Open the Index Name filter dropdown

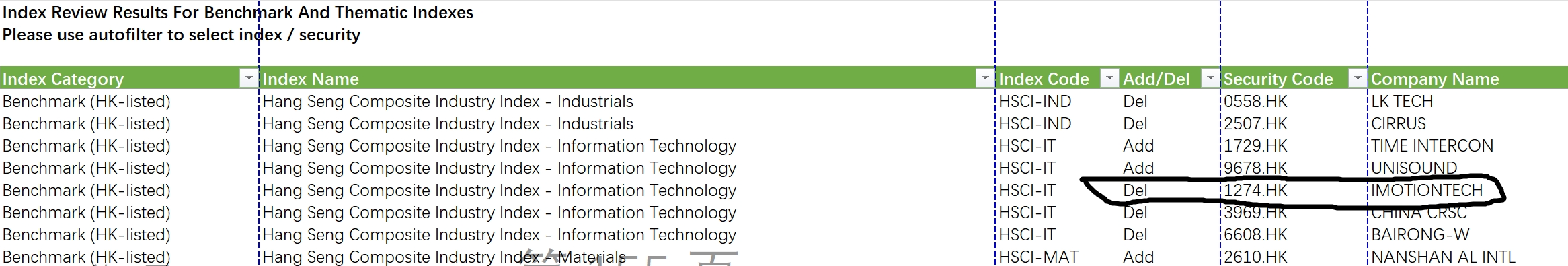985,79
